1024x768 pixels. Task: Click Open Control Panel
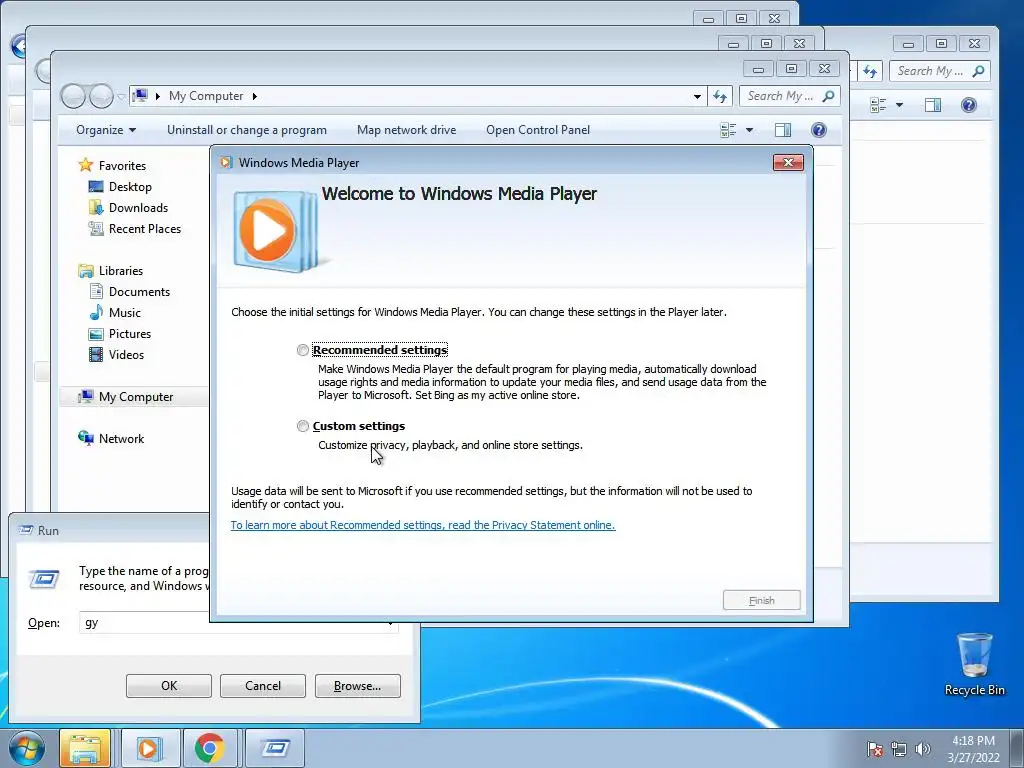pos(538,130)
